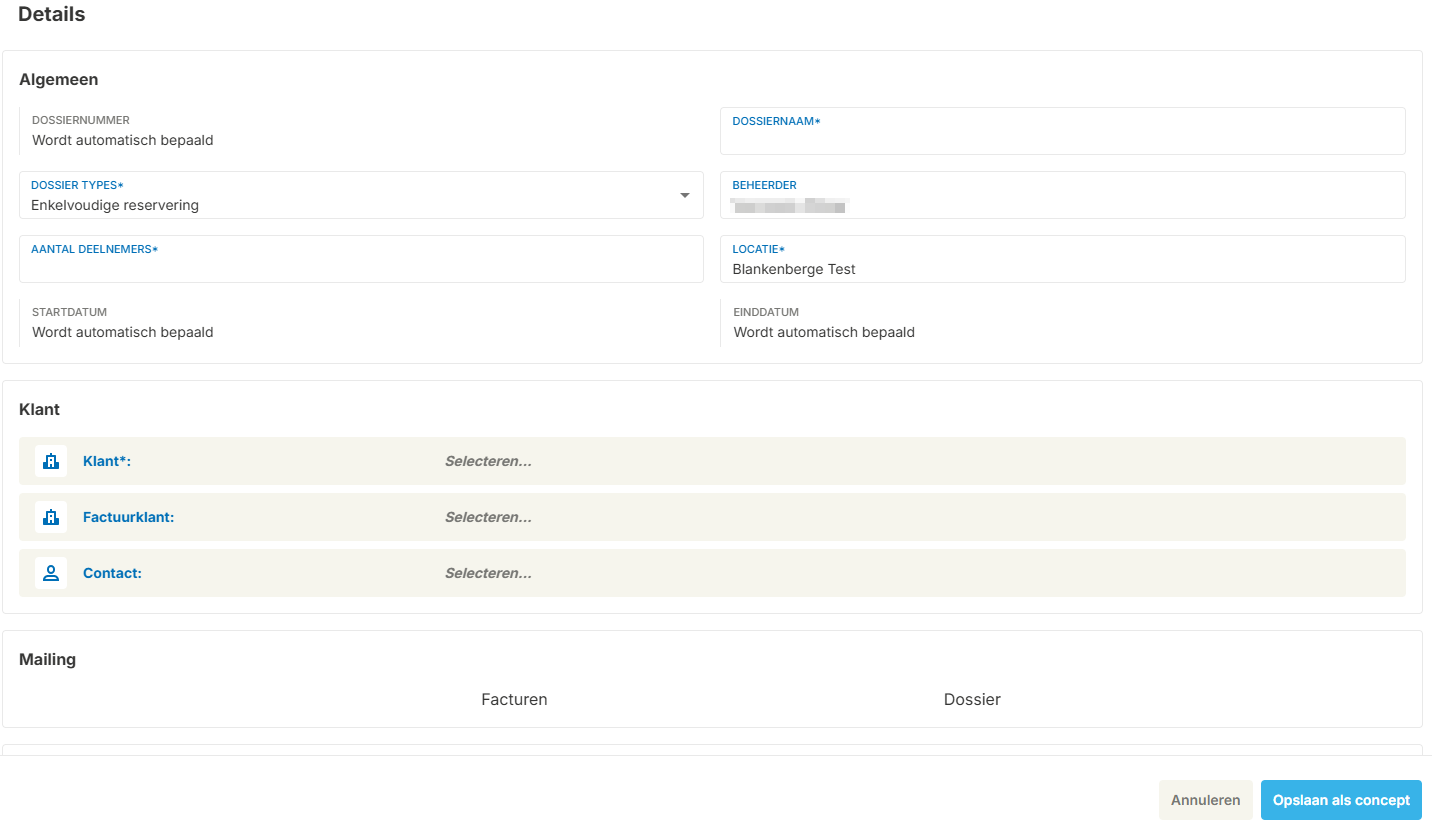Click the Enkelvoudige reservering value

click(x=115, y=205)
